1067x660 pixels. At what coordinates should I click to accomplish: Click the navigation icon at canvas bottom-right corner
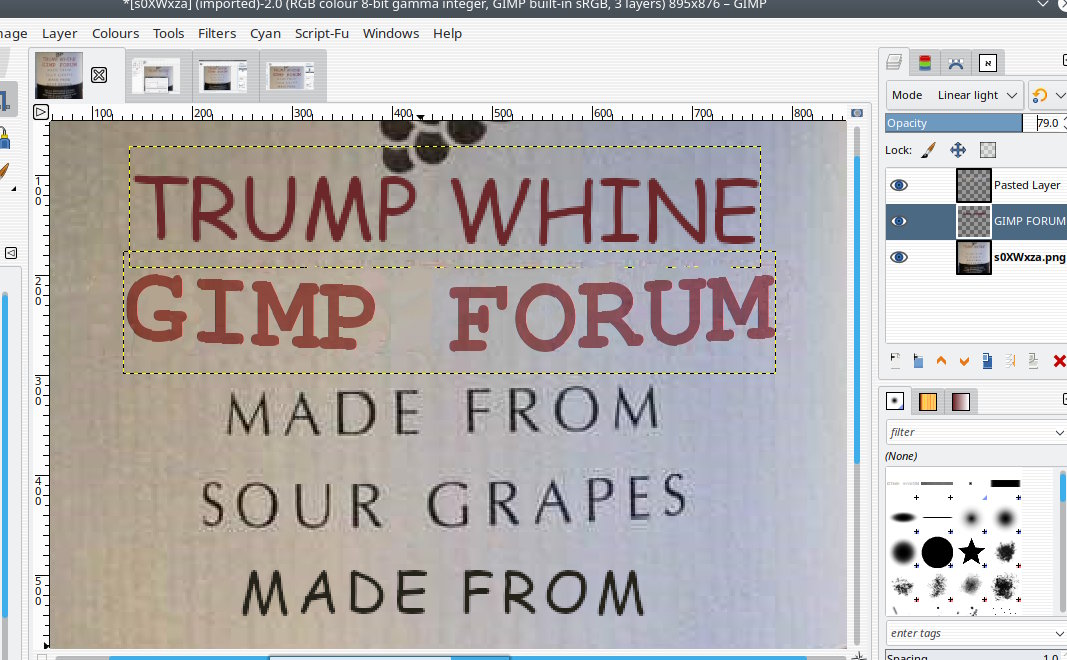859,656
